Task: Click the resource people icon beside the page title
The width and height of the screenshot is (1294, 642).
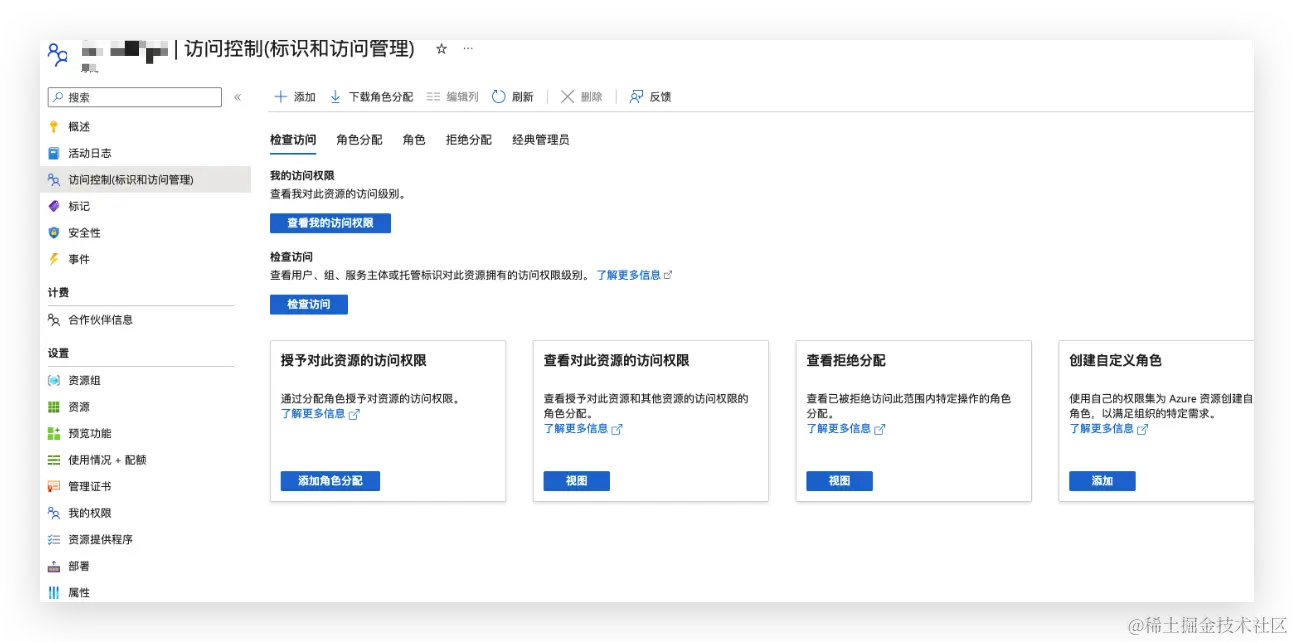Action: click(x=58, y=54)
